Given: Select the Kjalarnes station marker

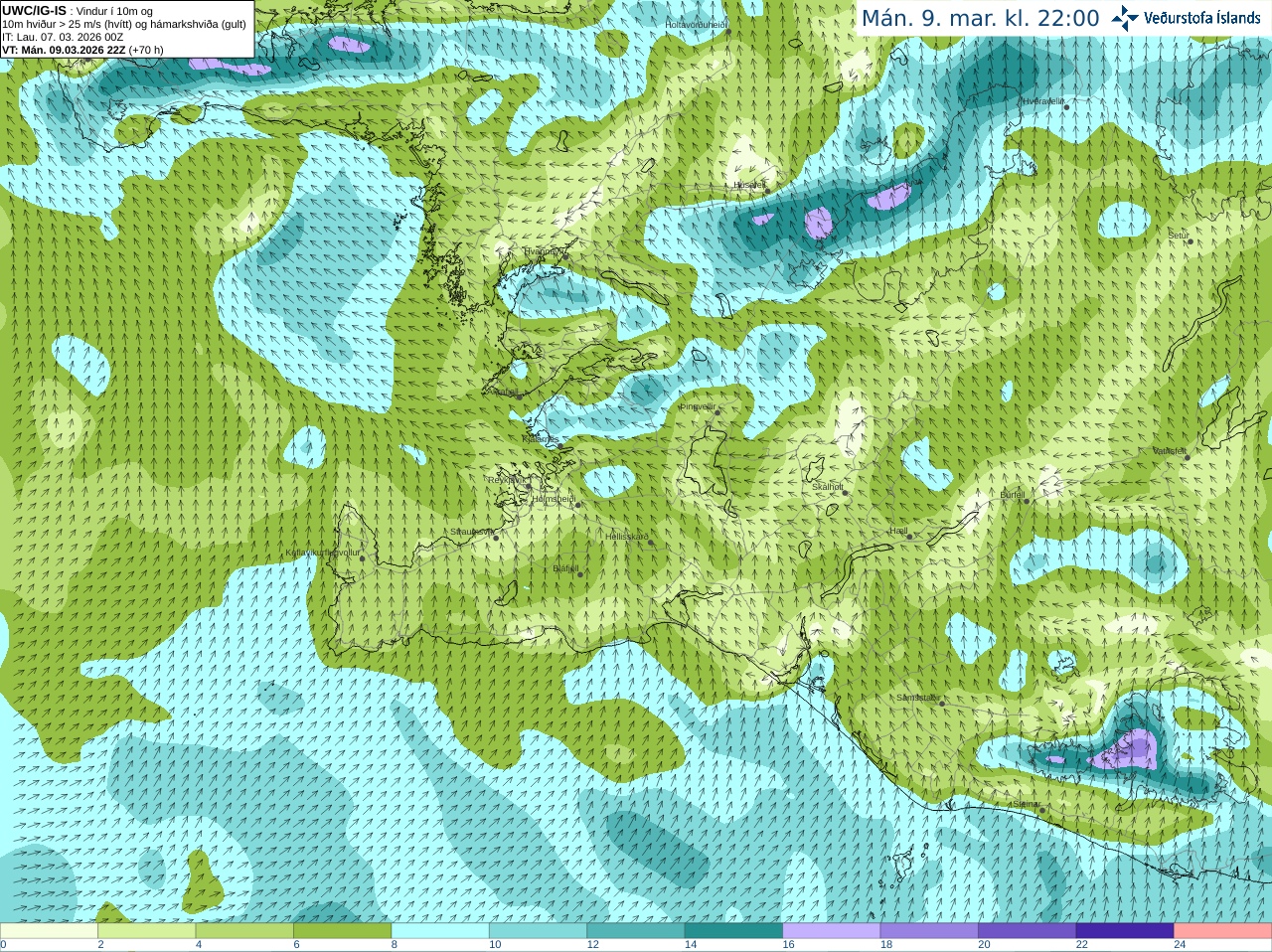Looking at the screenshot, I should [560, 446].
